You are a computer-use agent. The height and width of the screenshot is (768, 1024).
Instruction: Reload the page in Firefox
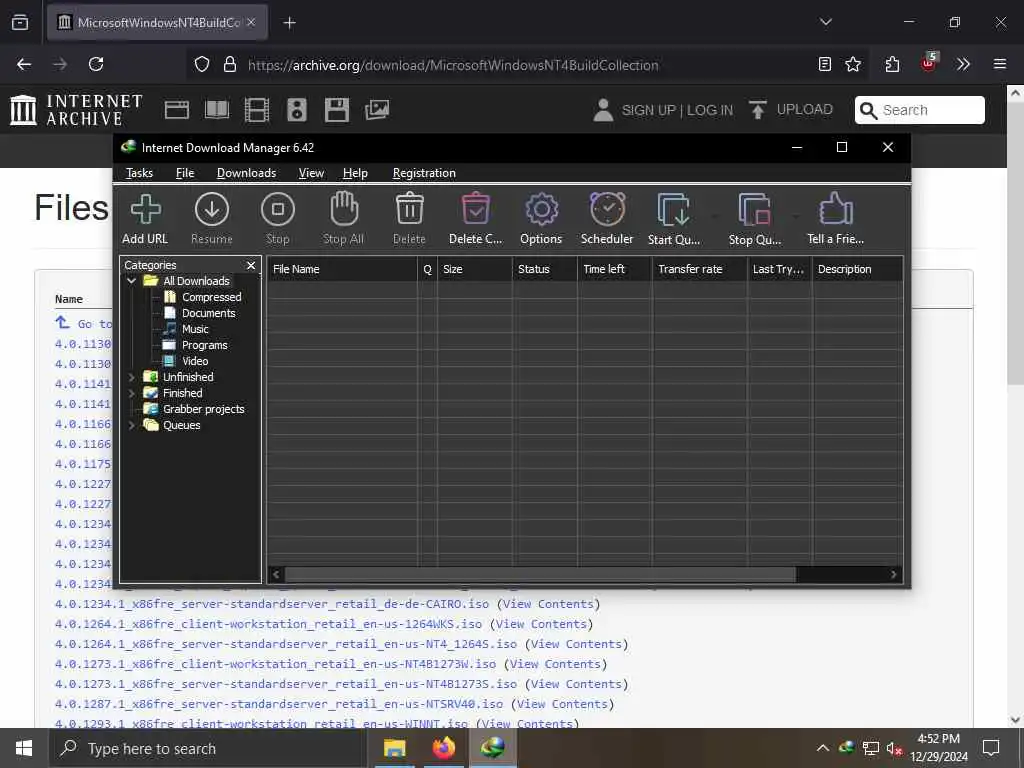[x=96, y=64]
